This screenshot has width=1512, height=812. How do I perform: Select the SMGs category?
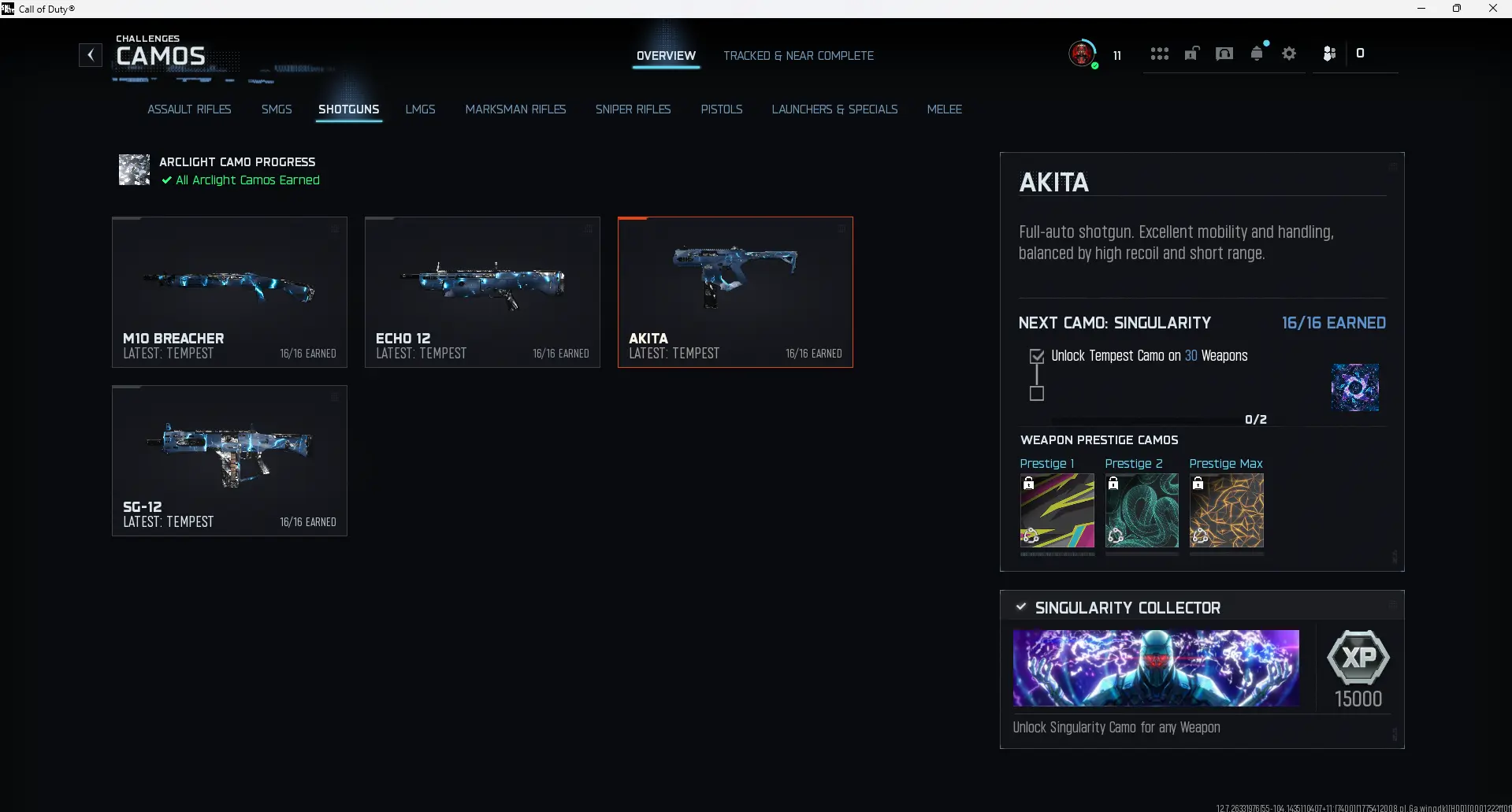point(277,109)
